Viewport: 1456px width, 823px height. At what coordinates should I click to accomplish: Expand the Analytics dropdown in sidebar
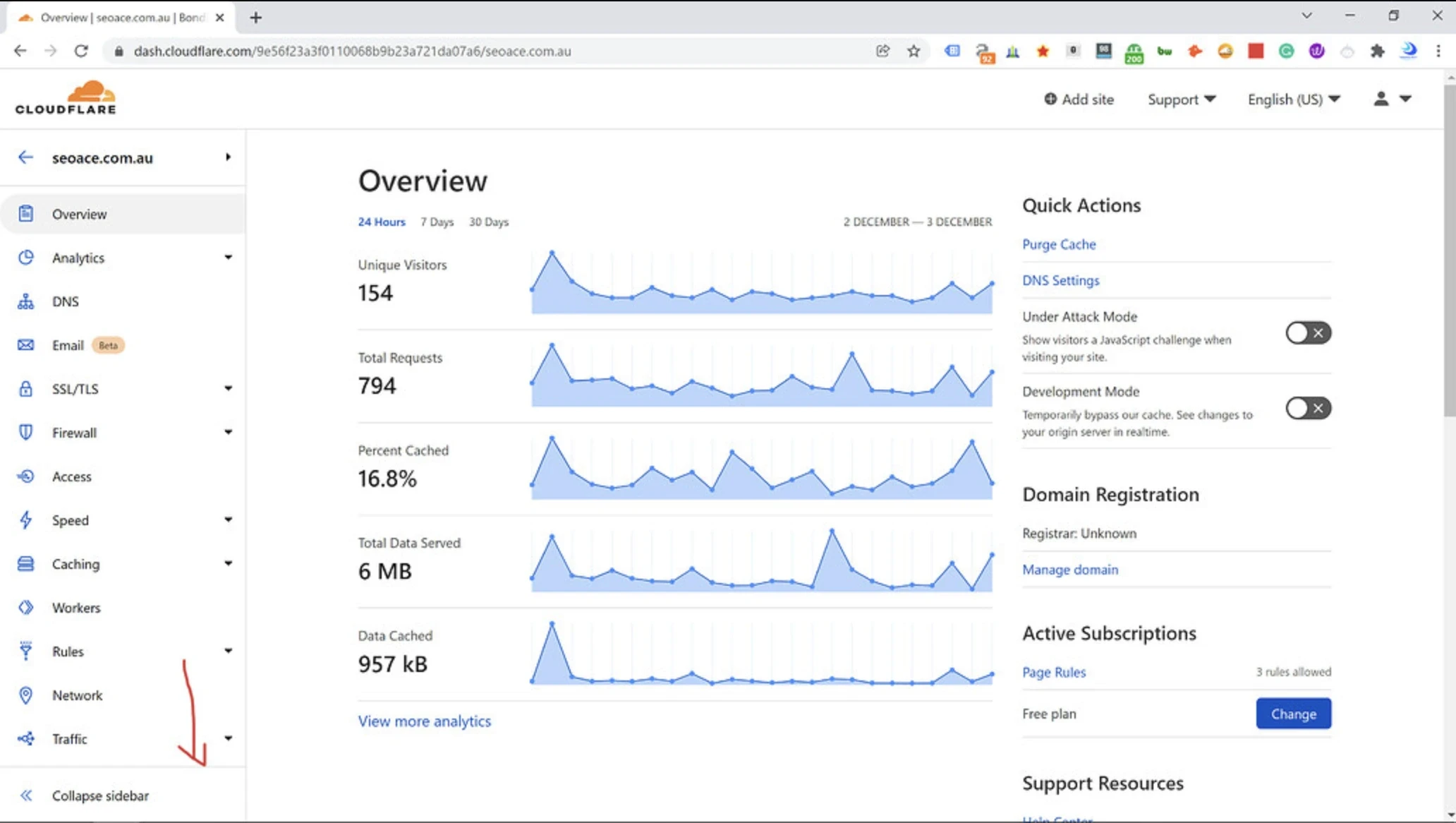[227, 257]
